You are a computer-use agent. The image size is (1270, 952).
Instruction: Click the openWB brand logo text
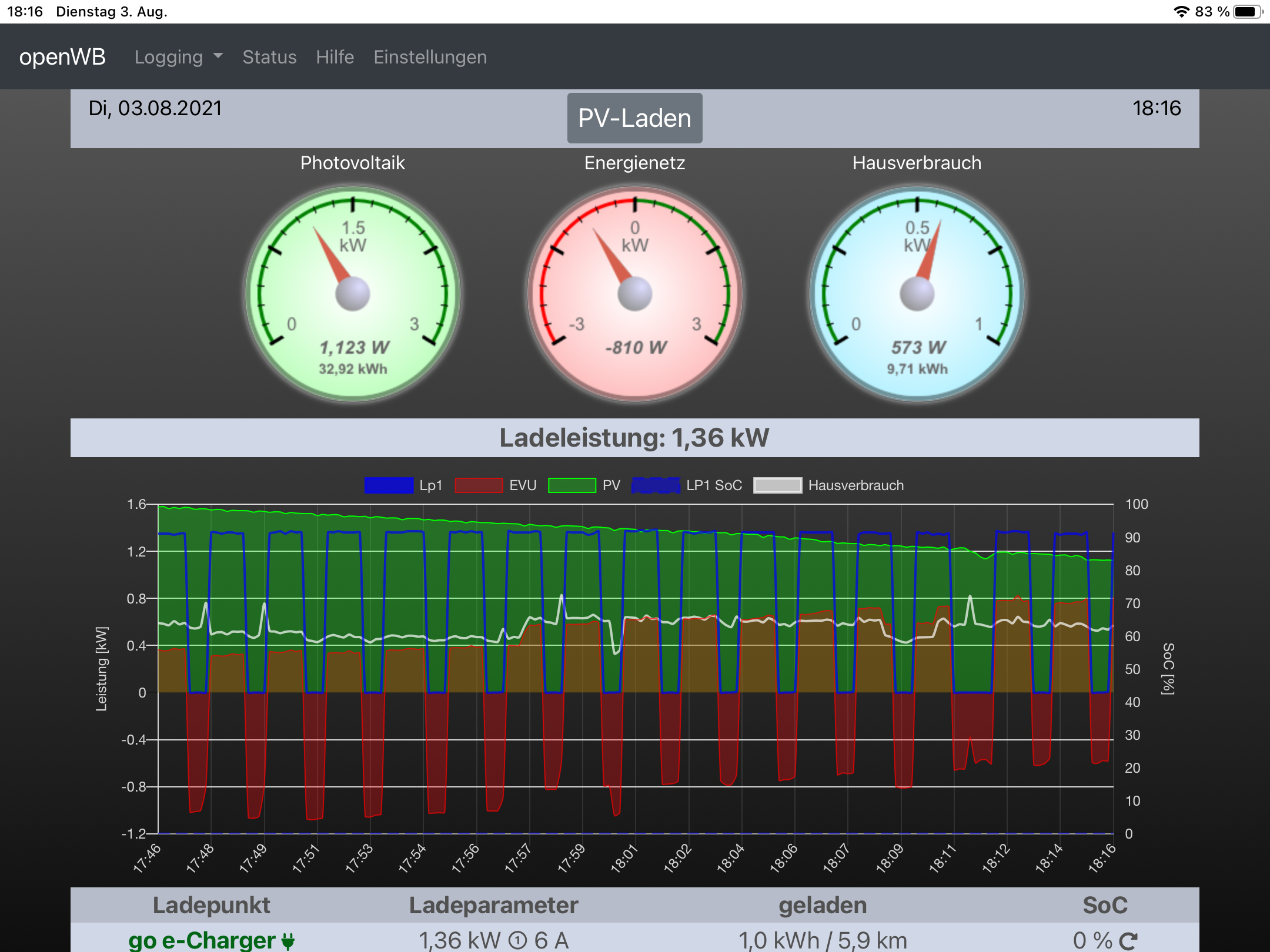click(x=62, y=57)
